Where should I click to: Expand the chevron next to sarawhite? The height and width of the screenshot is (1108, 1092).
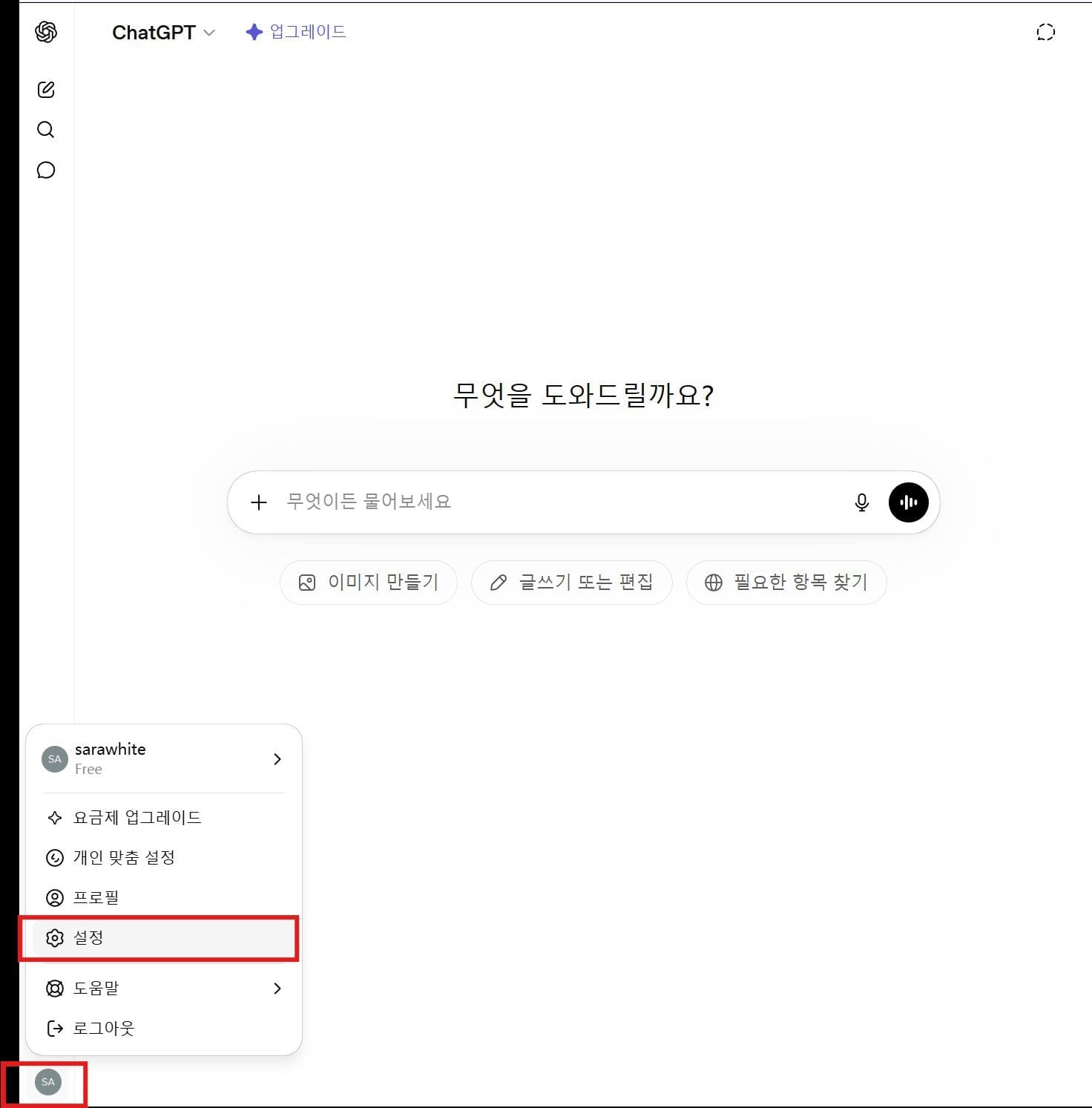[x=277, y=758]
